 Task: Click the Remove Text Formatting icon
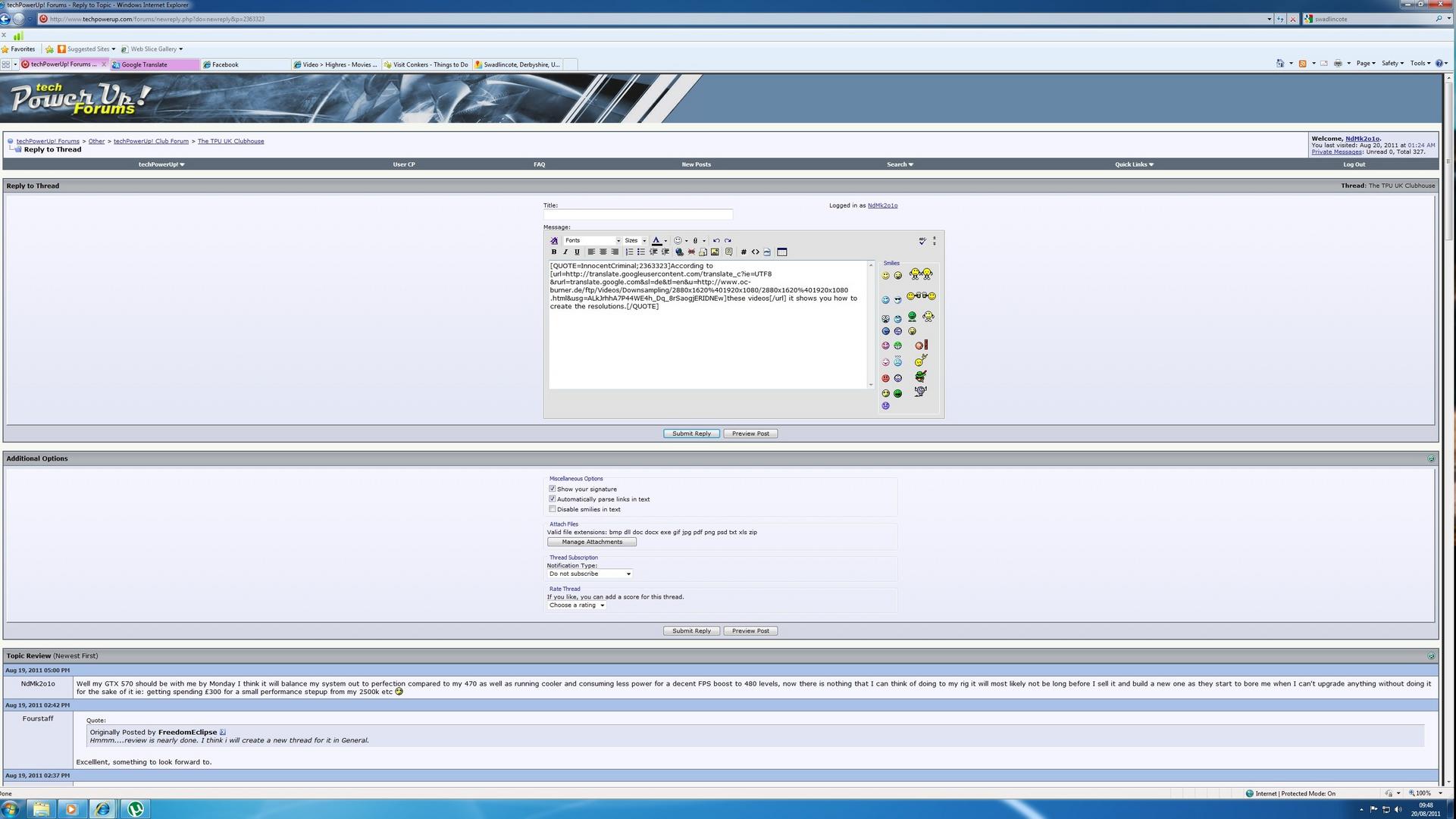pyautogui.click(x=554, y=240)
